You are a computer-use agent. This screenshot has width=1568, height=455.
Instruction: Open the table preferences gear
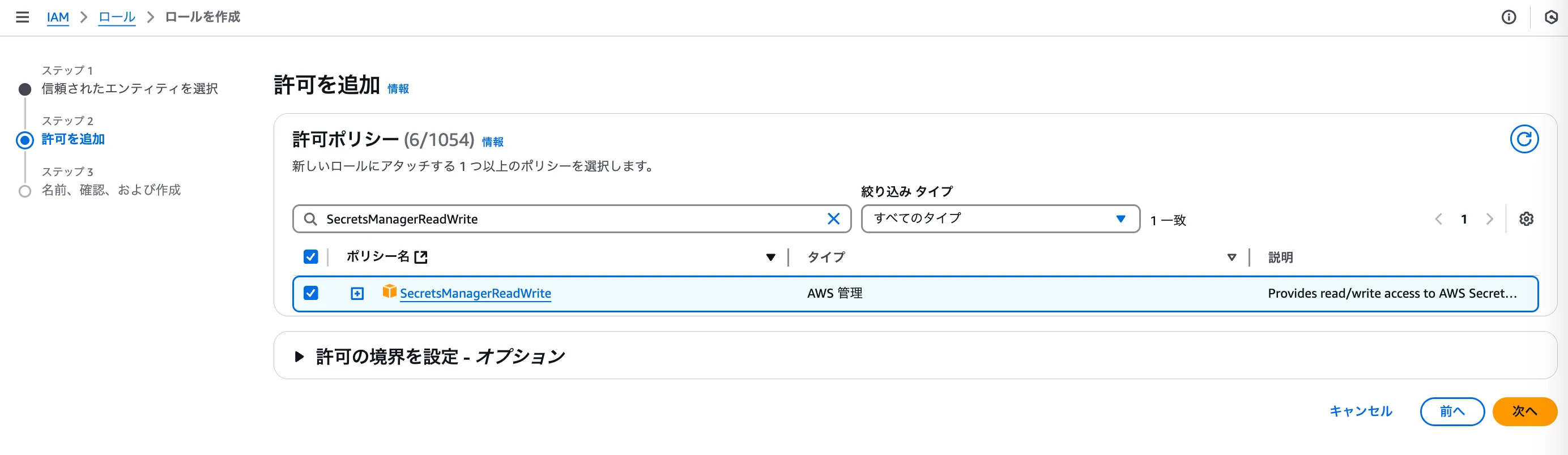click(1526, 219)
